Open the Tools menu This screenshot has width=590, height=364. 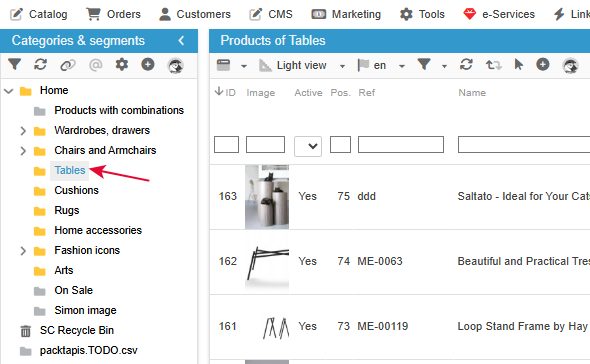pyautogui.click(x=422, y=14)
